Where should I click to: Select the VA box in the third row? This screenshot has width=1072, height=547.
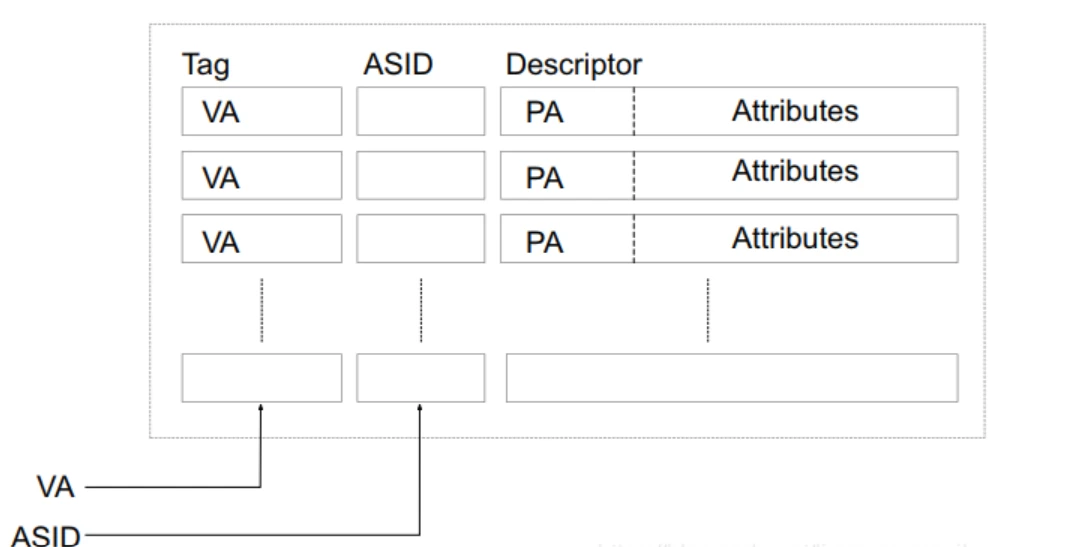[261, 239]
